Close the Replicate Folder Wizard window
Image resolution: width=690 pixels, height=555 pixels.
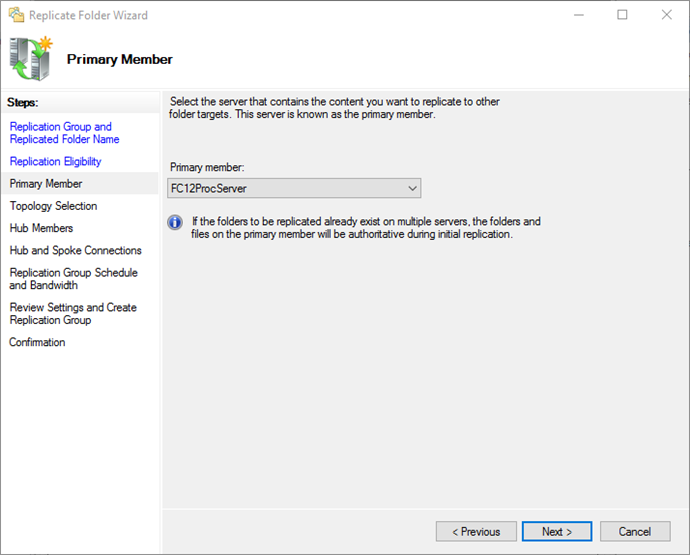click(667, 15)
